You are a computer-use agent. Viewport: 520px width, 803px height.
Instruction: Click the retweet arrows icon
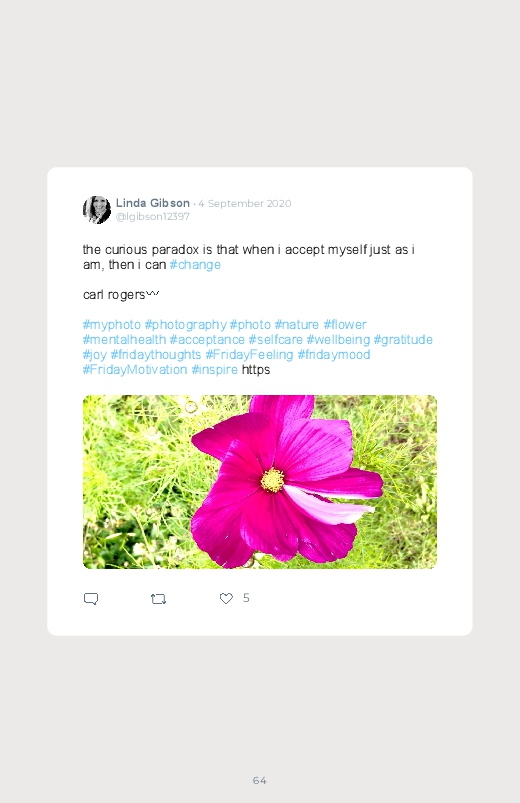click(158, 599)
